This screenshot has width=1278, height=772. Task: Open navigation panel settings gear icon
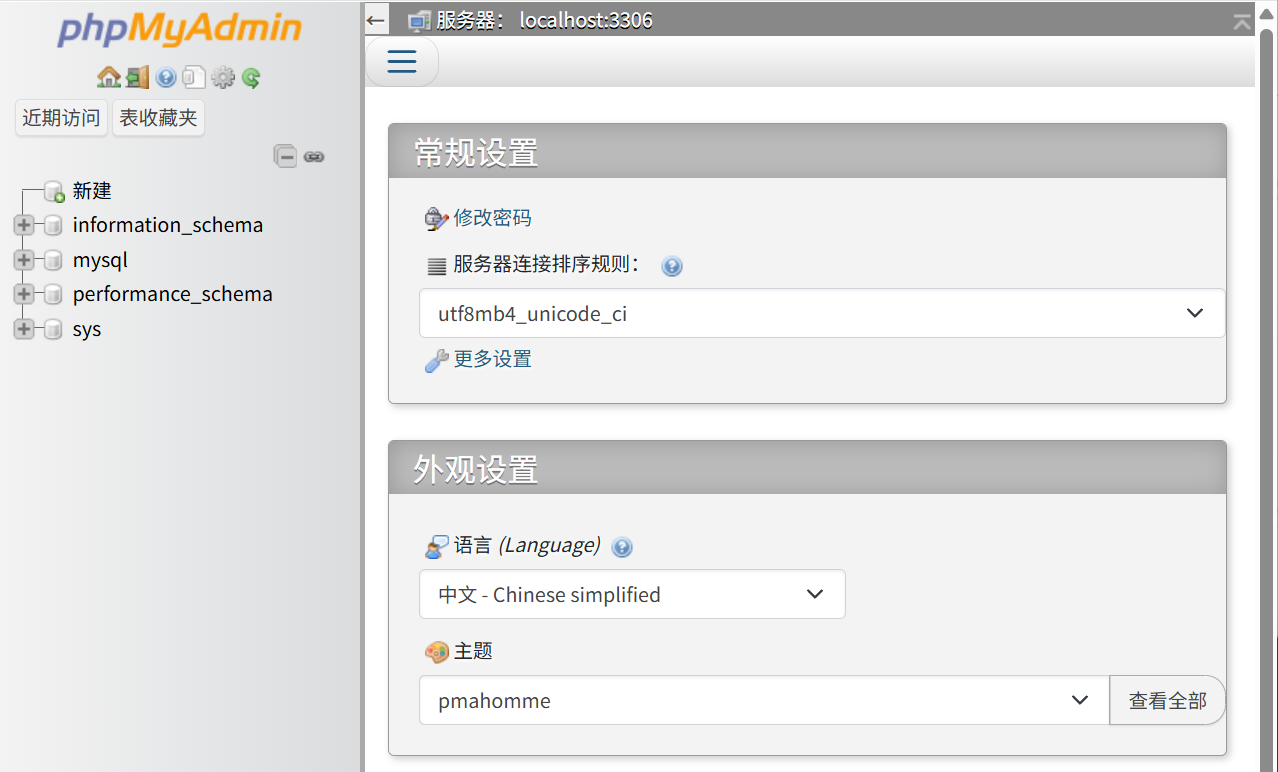point(222,77)
